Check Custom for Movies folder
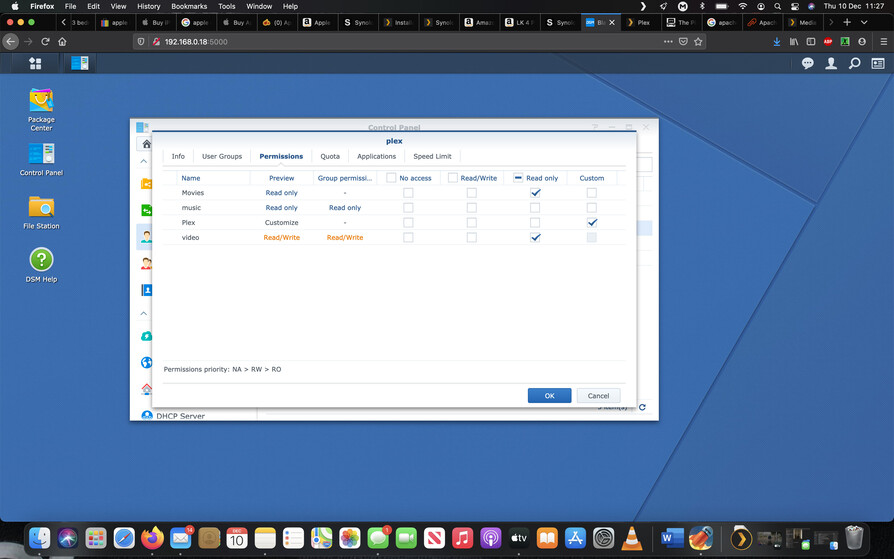Viewport: 894px width, 559px height. 592,193
